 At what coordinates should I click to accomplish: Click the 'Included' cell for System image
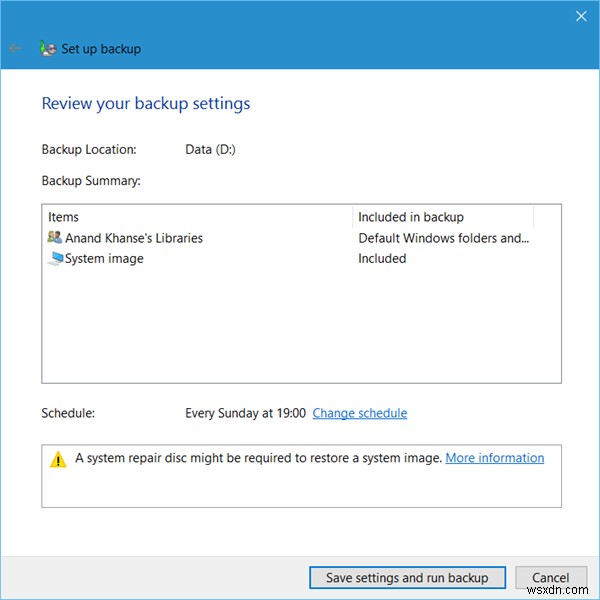click(382, 259)
